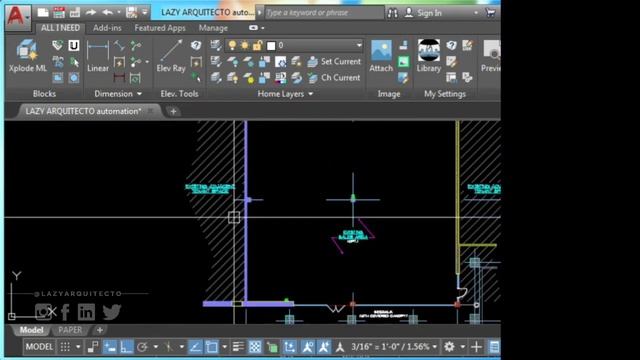
Task: Open the Featured Apps ribbon tab
Action: tap(160, 28)
